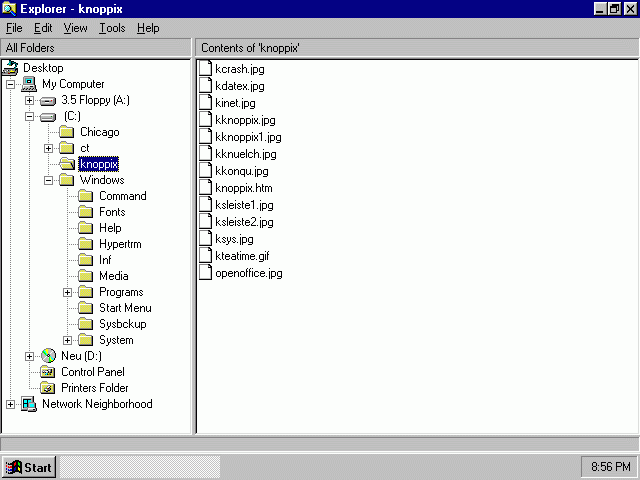Click the kteatime.gif file icon
This screenshot has width=640, height=480.
click(205, 255)
